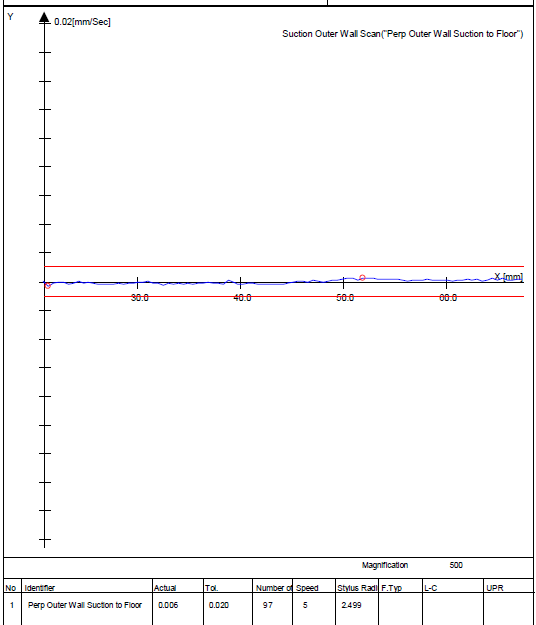Select the Perp Outer Wall Suction to Floor row

tap(269, 605)
